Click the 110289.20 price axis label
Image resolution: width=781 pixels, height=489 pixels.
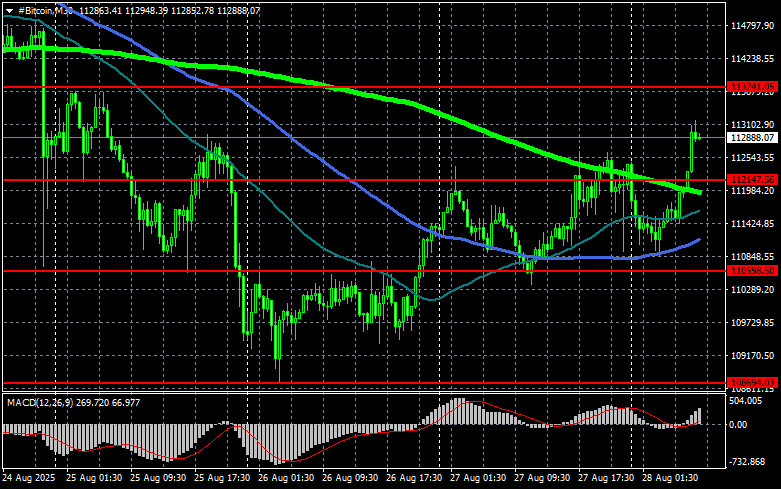[752, 289]
